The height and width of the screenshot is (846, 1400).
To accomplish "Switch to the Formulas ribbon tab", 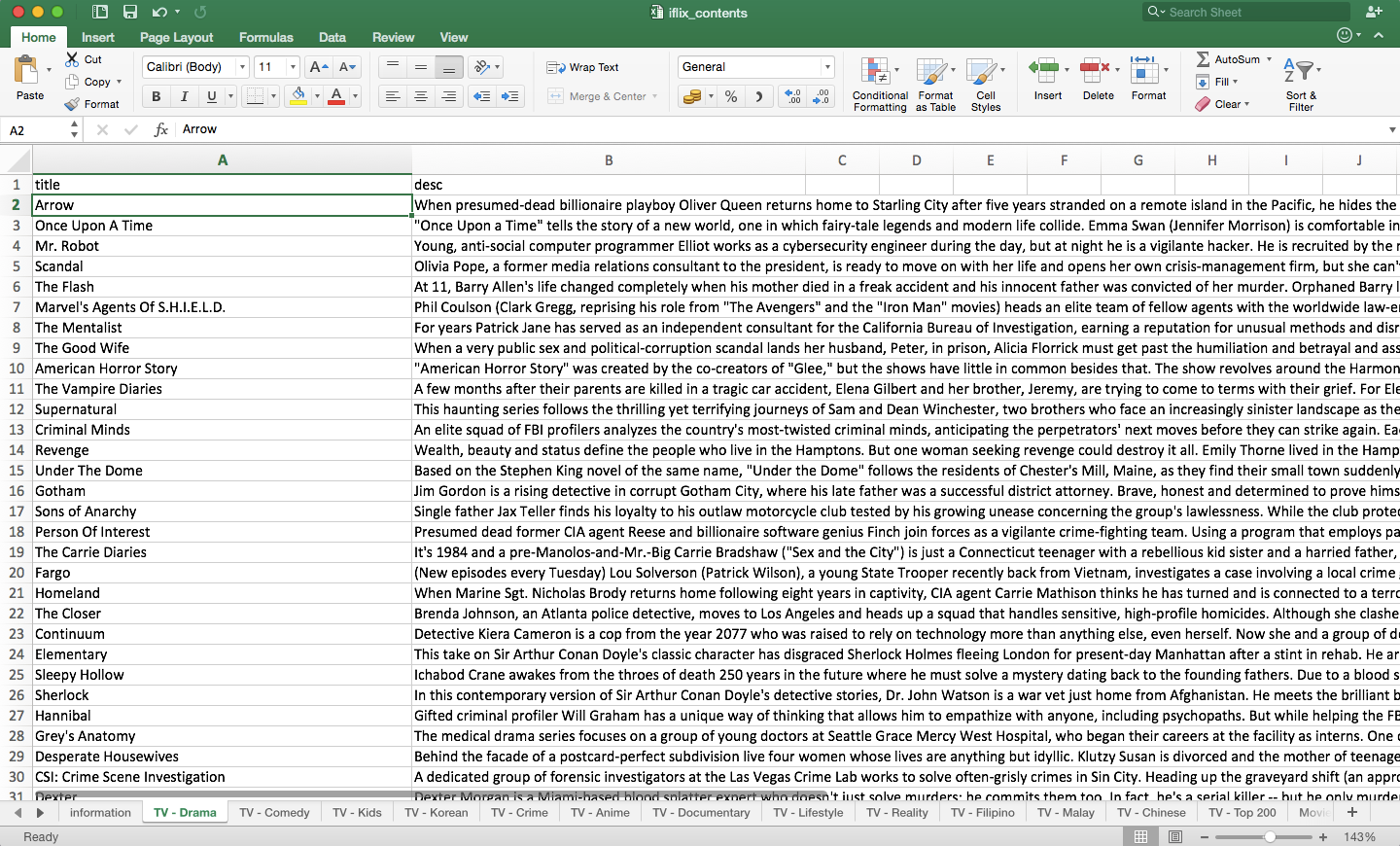I will pos(265,37).
